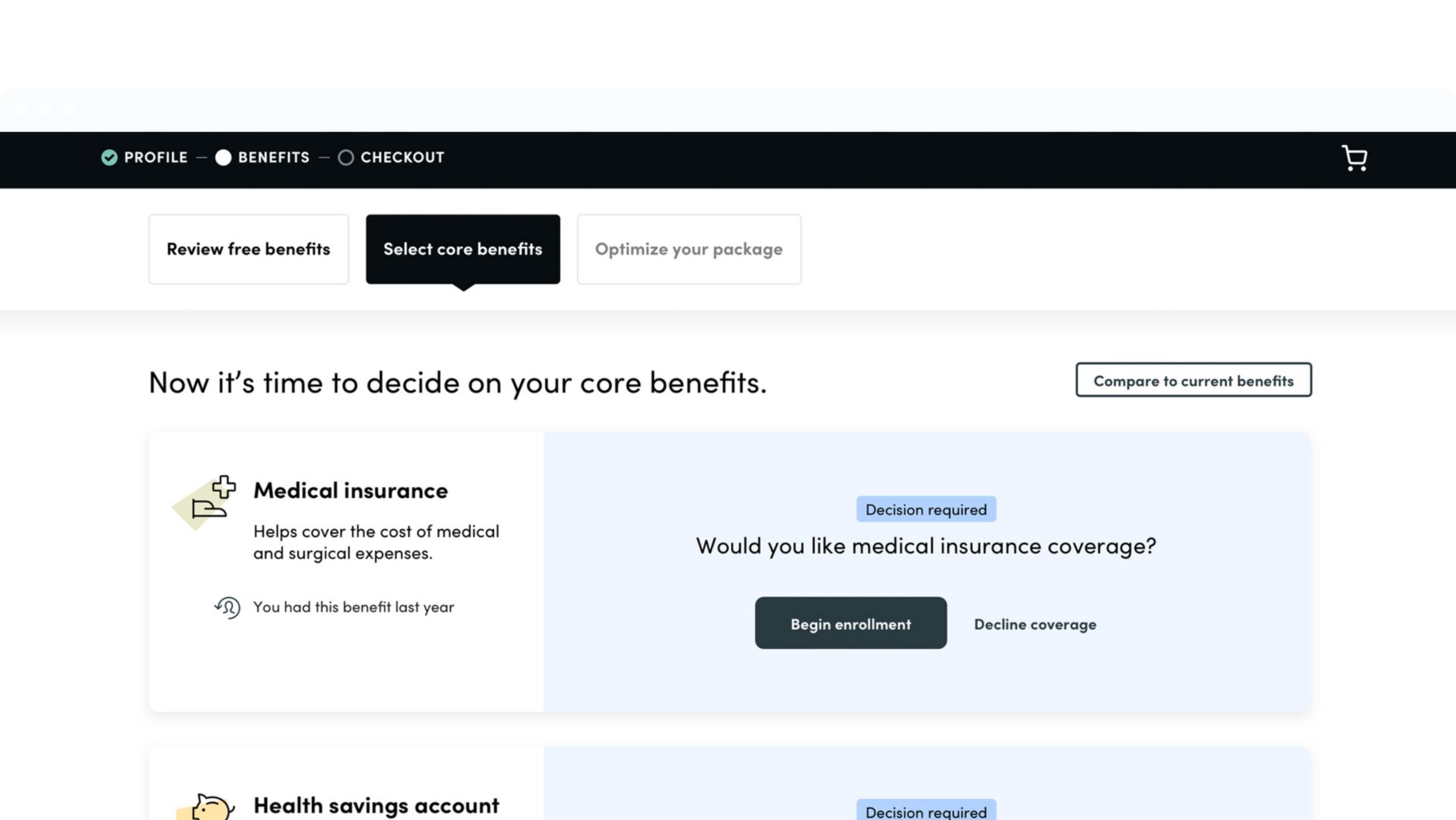Image resolution: width=1456 pixels, height=820 pixels.
Task: Click the green Profile completed checkmark
Action: tap(110, 157)
